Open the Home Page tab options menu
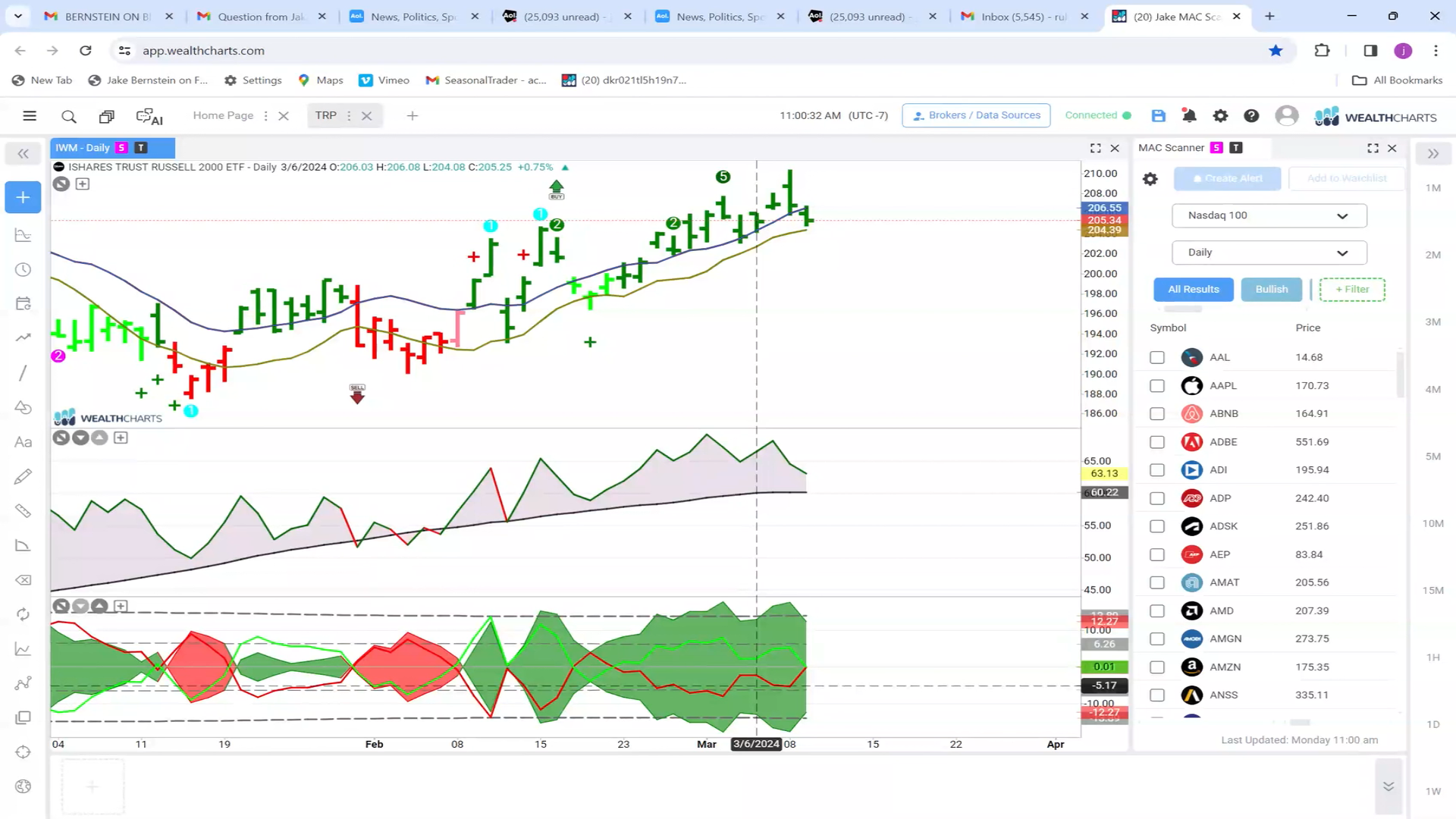 pos(265,116)
